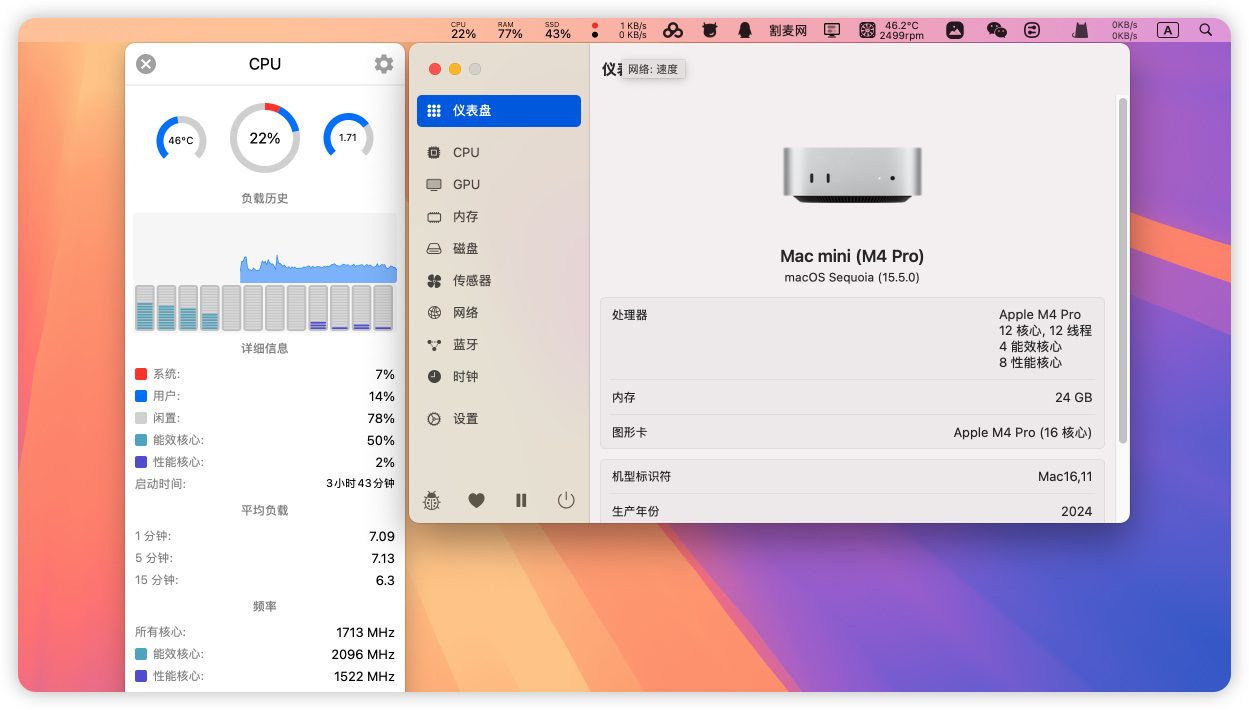This screenshot has height=710, width=1249.
Task: Open the 内存 memory section
Action: click(499, 217)
